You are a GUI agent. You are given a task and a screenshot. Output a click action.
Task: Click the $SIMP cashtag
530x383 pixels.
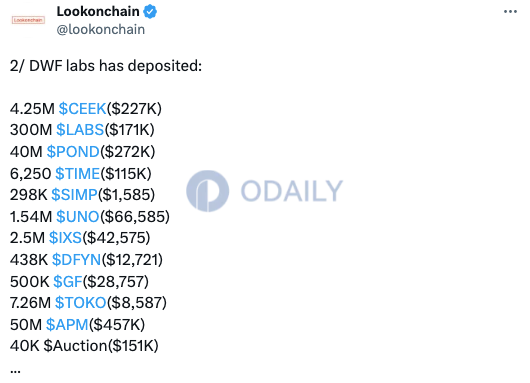pos(74,195)
